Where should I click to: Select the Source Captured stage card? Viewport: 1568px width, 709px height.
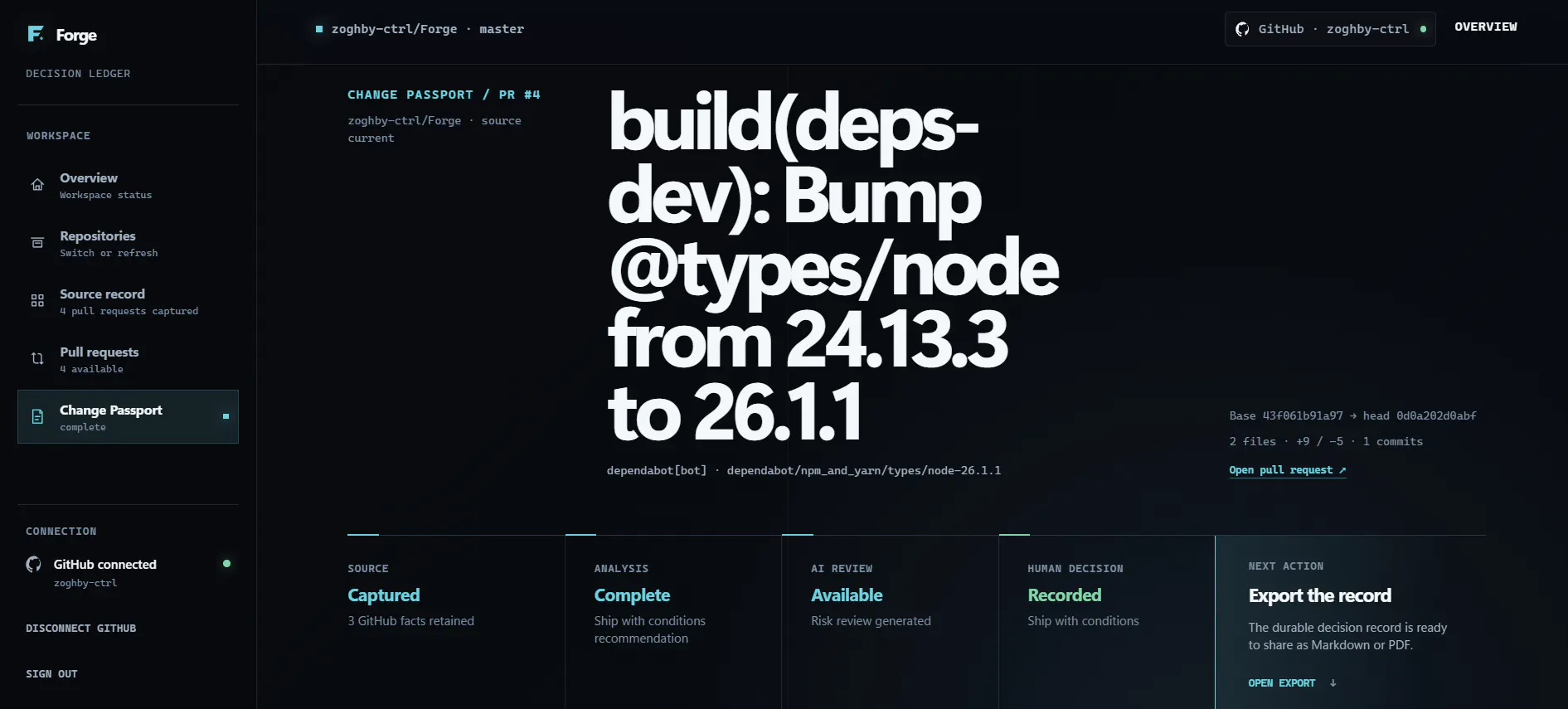click(x=456, y=622)
